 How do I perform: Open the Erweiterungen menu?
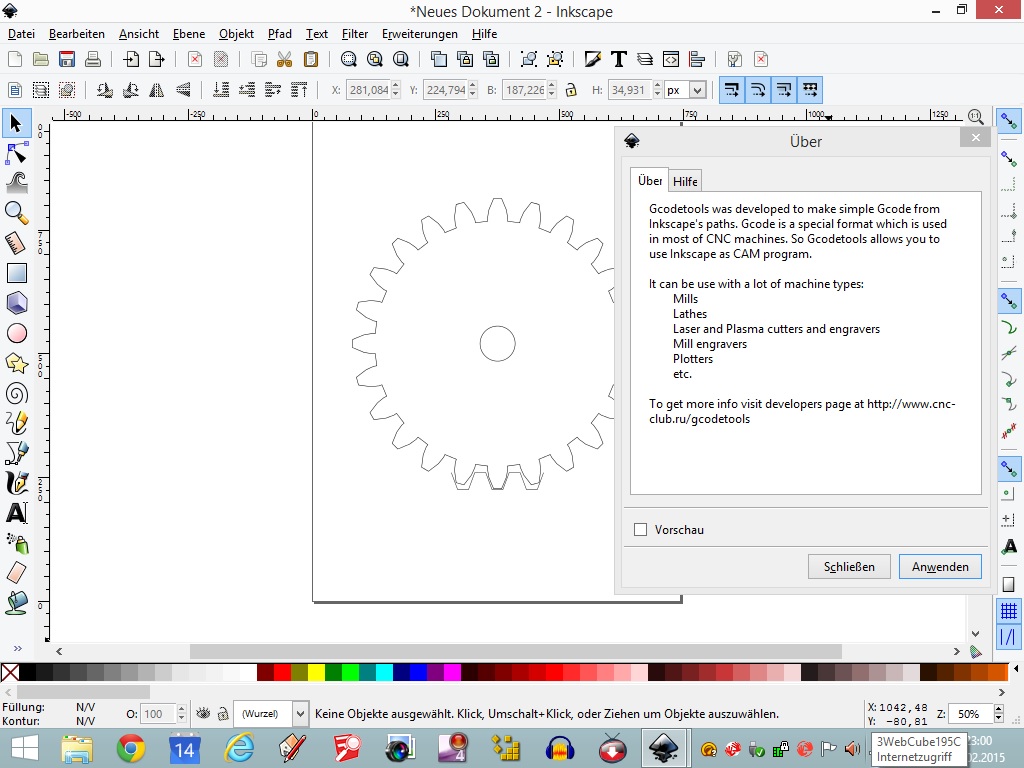pyautogui.click(x=419, y=34)
